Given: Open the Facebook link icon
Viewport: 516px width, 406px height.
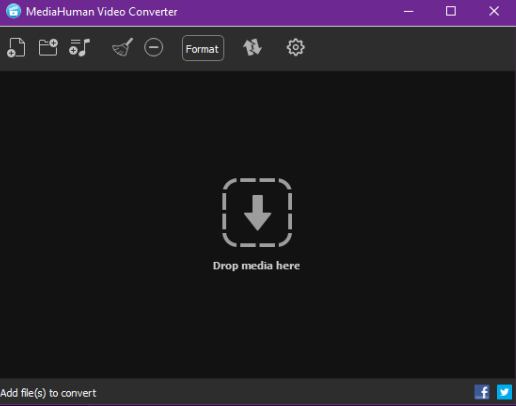Looking at the screenshot, I should (x=482, y=392).
